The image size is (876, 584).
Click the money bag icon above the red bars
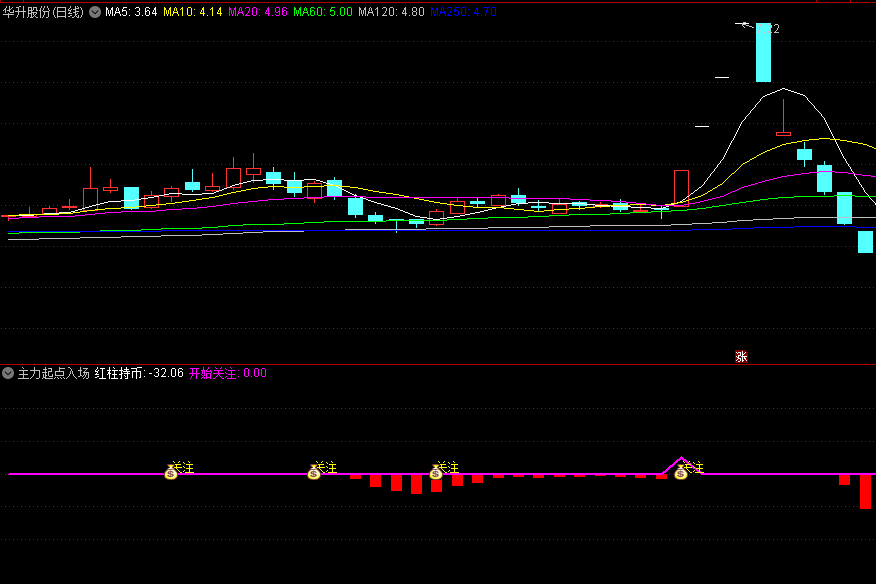coord(436,472)
